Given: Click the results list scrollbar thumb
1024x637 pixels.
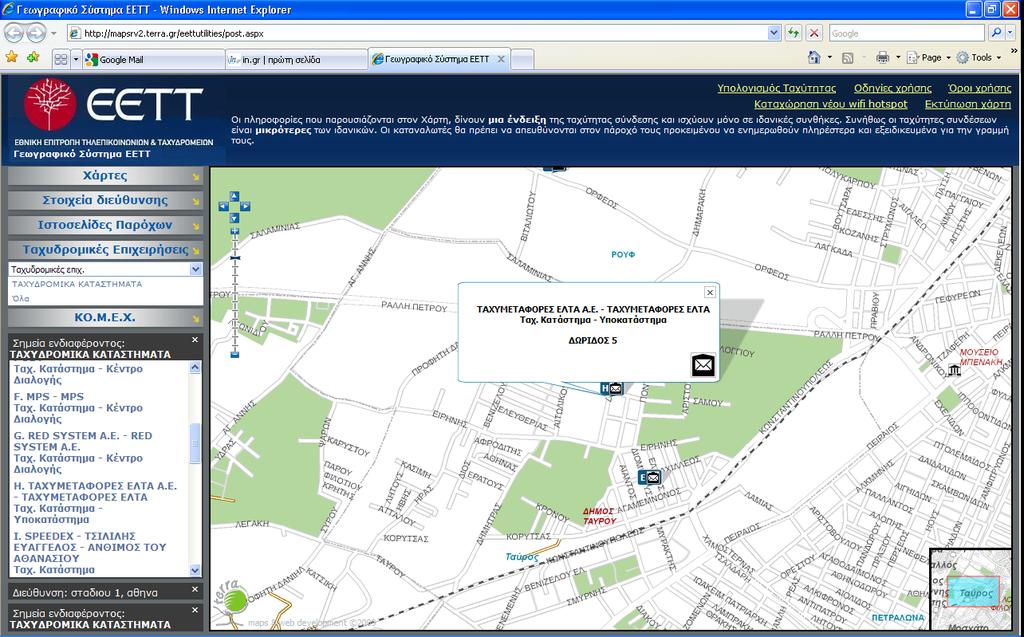Looking at the screenshot, I should [x=195, y=444].
